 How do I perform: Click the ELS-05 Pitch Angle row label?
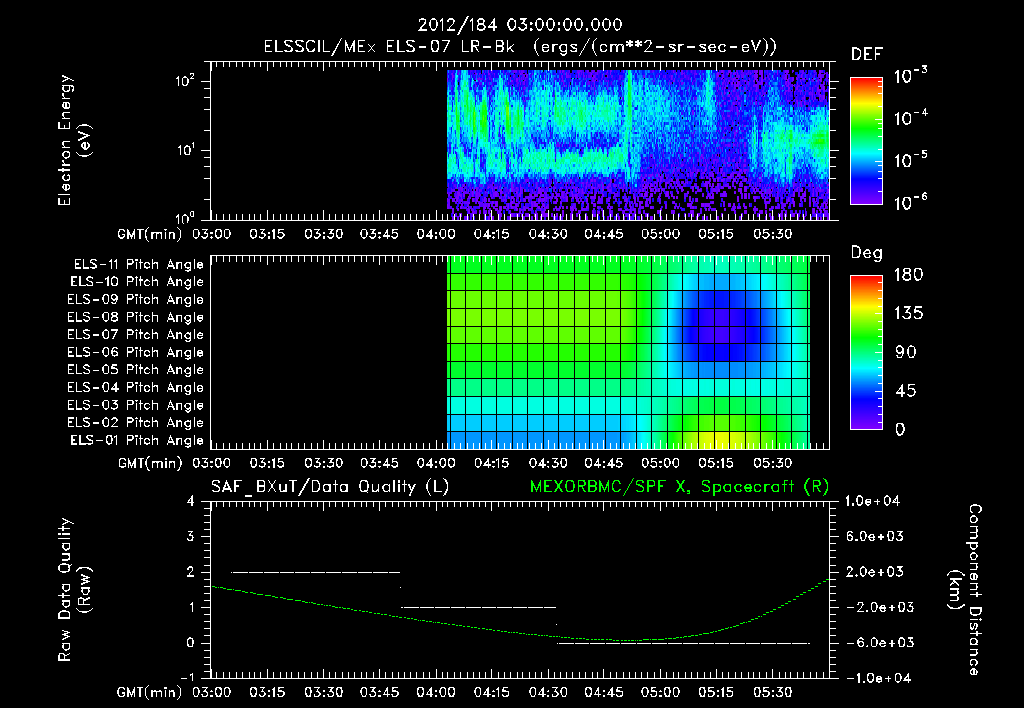[x=135, y=370]
